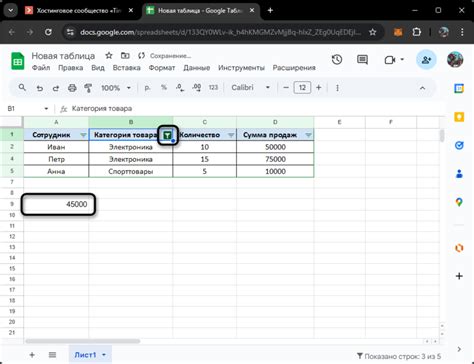Open the Формат menu
Screen dimensions: 474x364
pyautogui.click(x=162, y=68)
